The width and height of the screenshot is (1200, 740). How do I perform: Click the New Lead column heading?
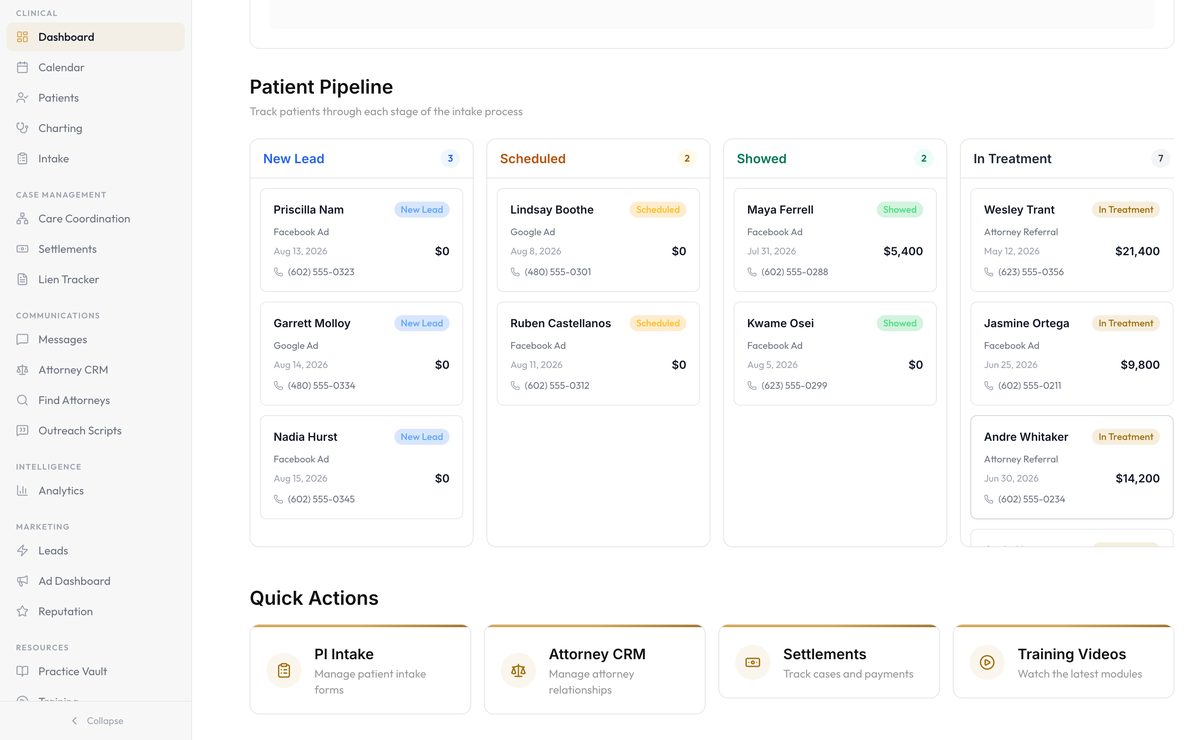point(294,159)
